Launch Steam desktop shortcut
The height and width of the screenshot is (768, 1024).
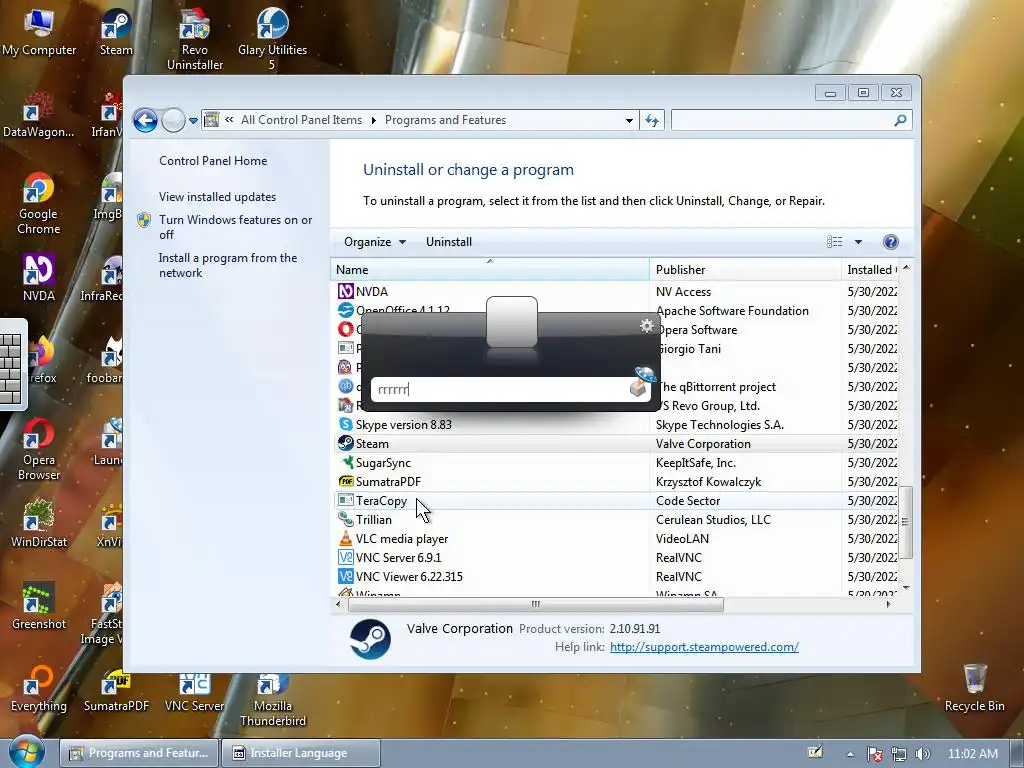(x=116, y=31)
